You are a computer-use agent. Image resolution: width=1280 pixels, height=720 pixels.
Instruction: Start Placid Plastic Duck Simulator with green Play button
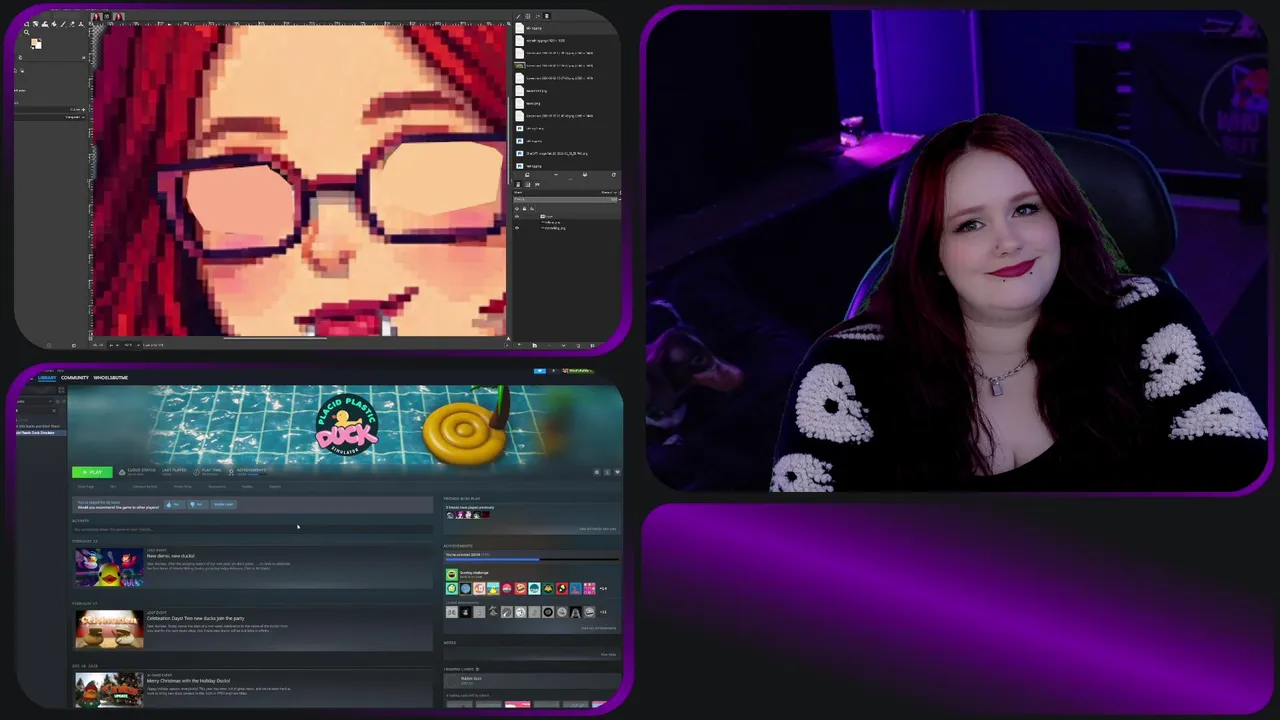click(92, 472)
